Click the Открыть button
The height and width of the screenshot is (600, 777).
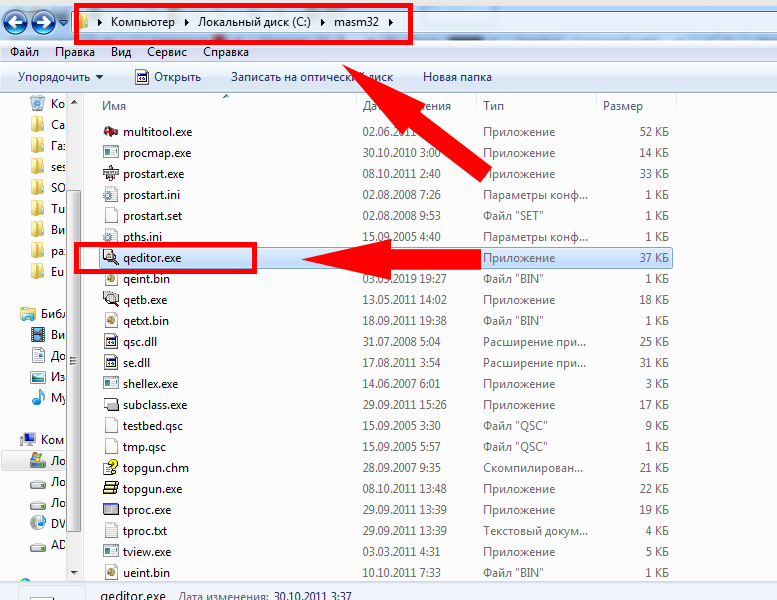pos(168,77)
